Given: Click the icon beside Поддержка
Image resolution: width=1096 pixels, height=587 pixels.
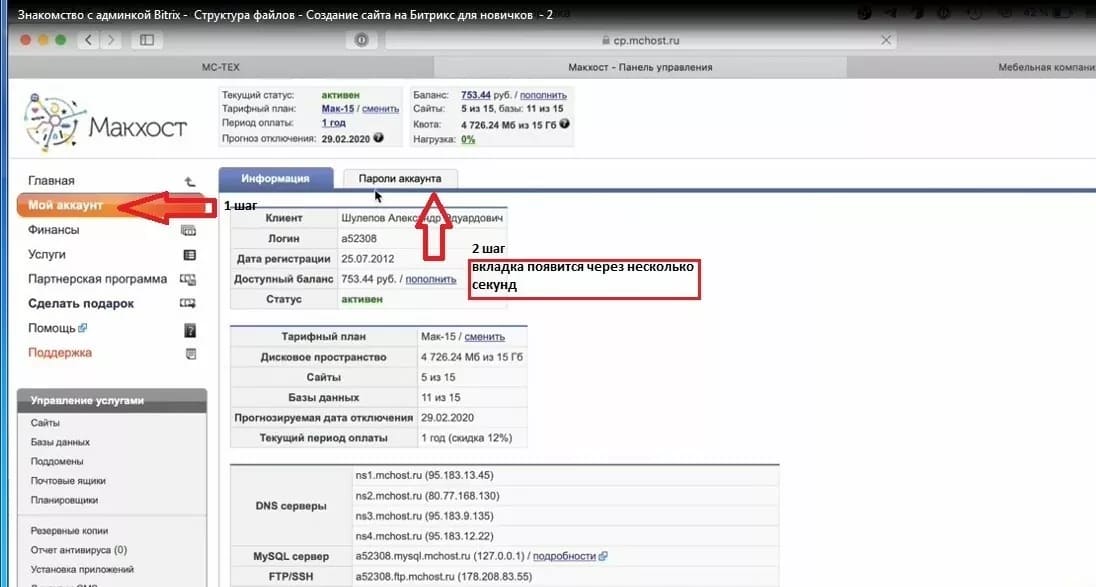Looking at the screenshot, I should click(x=190, y=354).
